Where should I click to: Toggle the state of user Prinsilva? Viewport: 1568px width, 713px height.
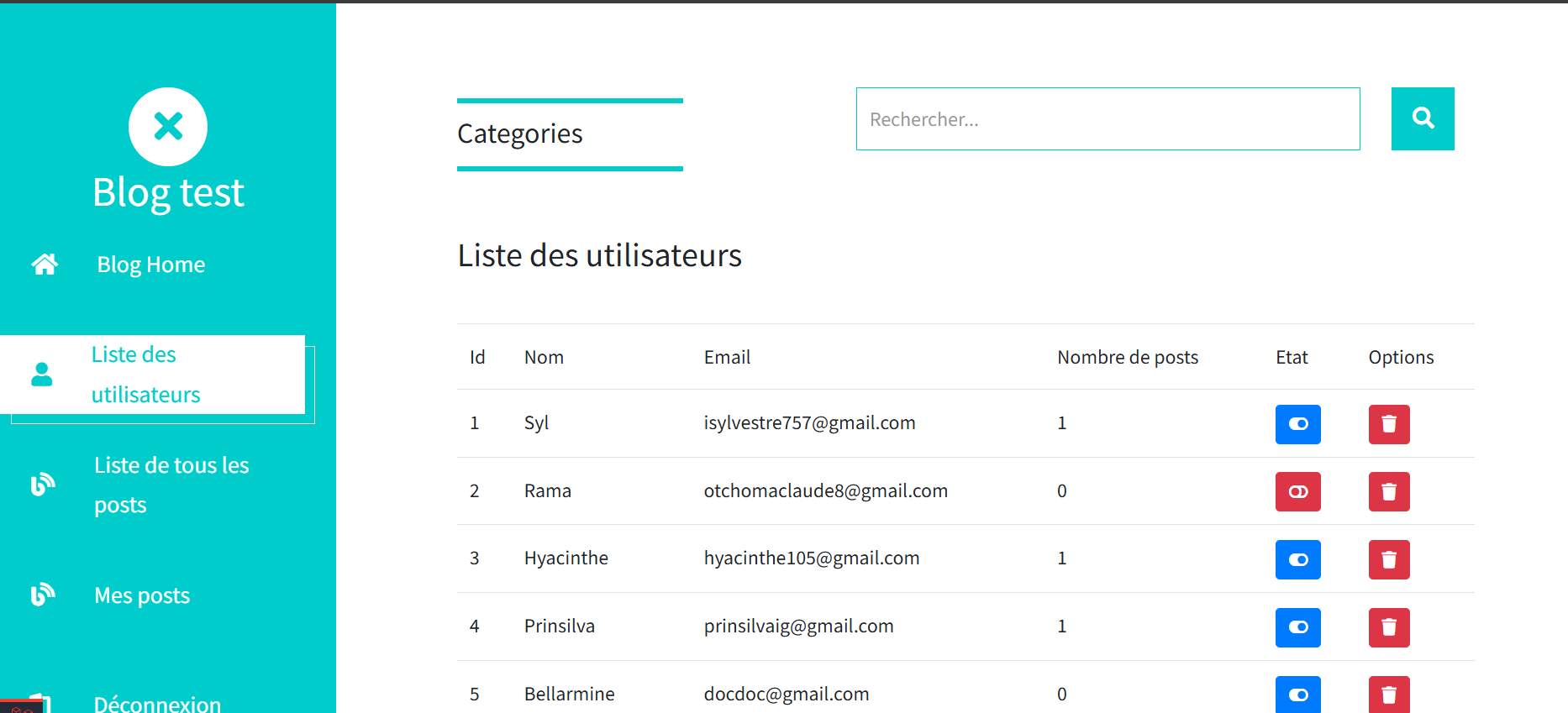pos(1298,627)
